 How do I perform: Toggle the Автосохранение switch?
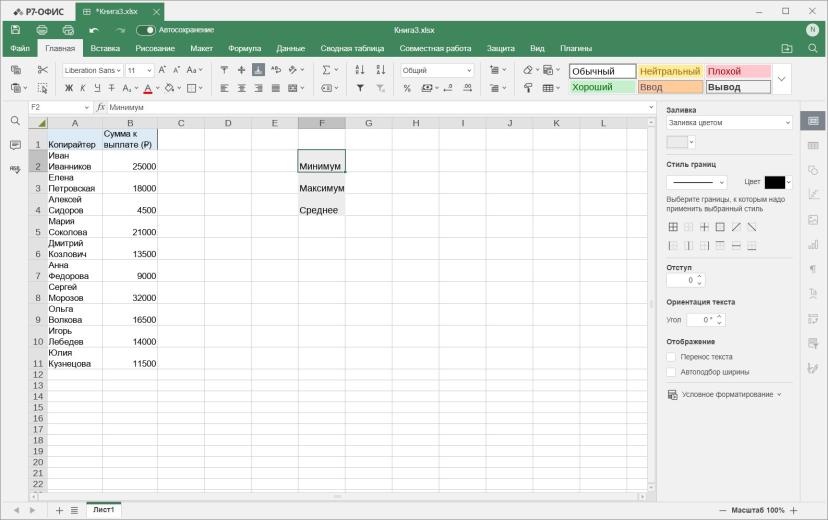click(x=146, y=30)
